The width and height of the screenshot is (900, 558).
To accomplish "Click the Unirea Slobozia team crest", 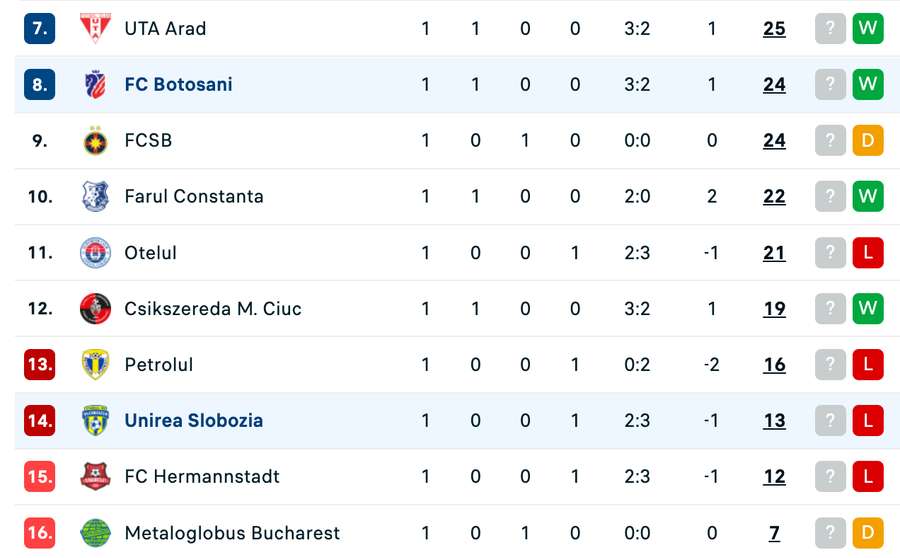I will click(x=96, y=421).
